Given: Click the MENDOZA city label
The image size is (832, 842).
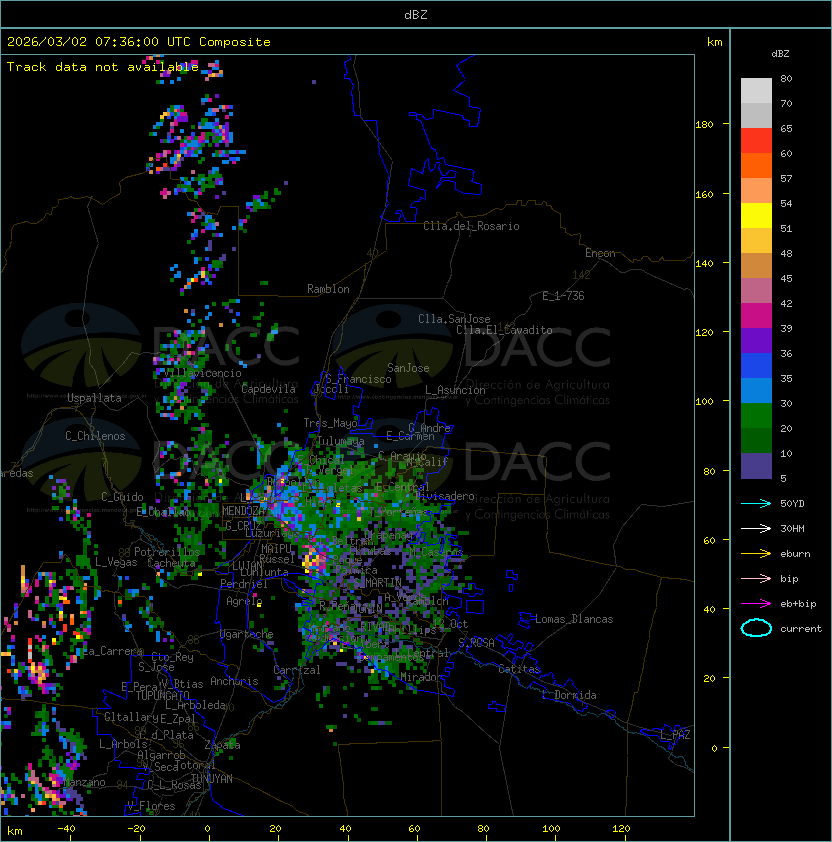Looking at the screenshot, I should pyautogui.click(x=243, y=510).
